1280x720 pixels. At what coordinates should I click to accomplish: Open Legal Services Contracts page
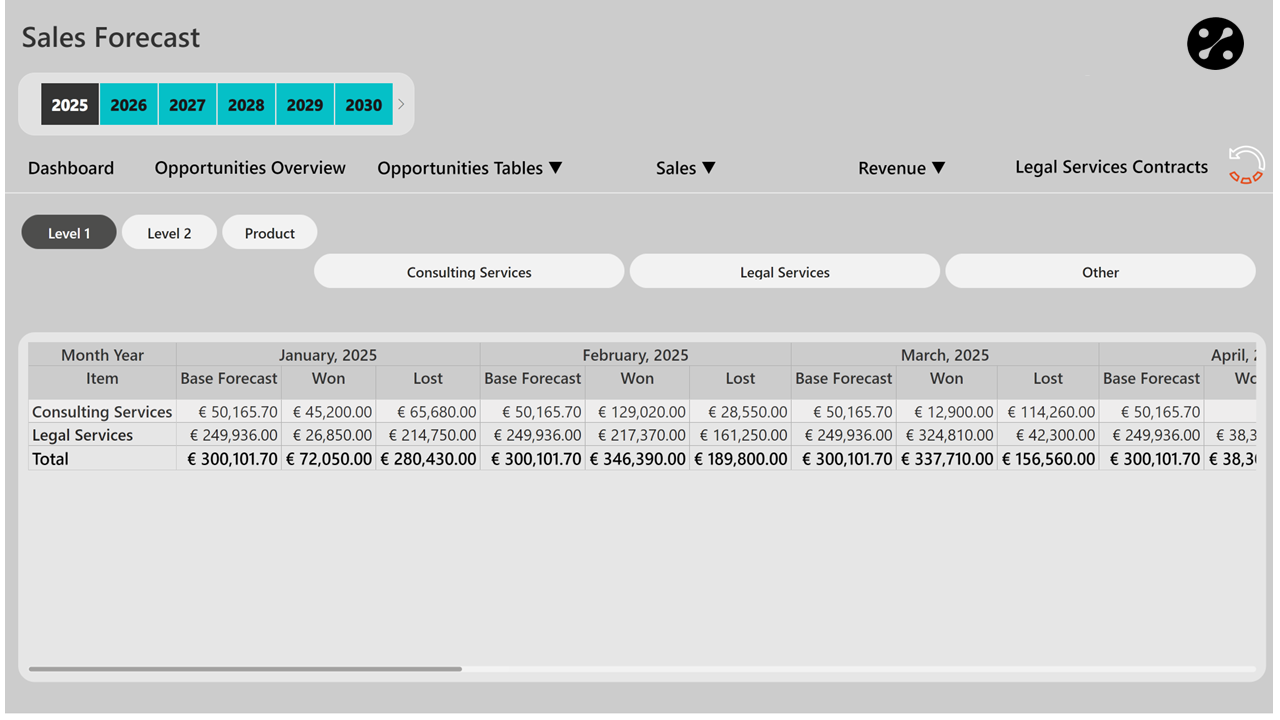(x=1111, y=167)
